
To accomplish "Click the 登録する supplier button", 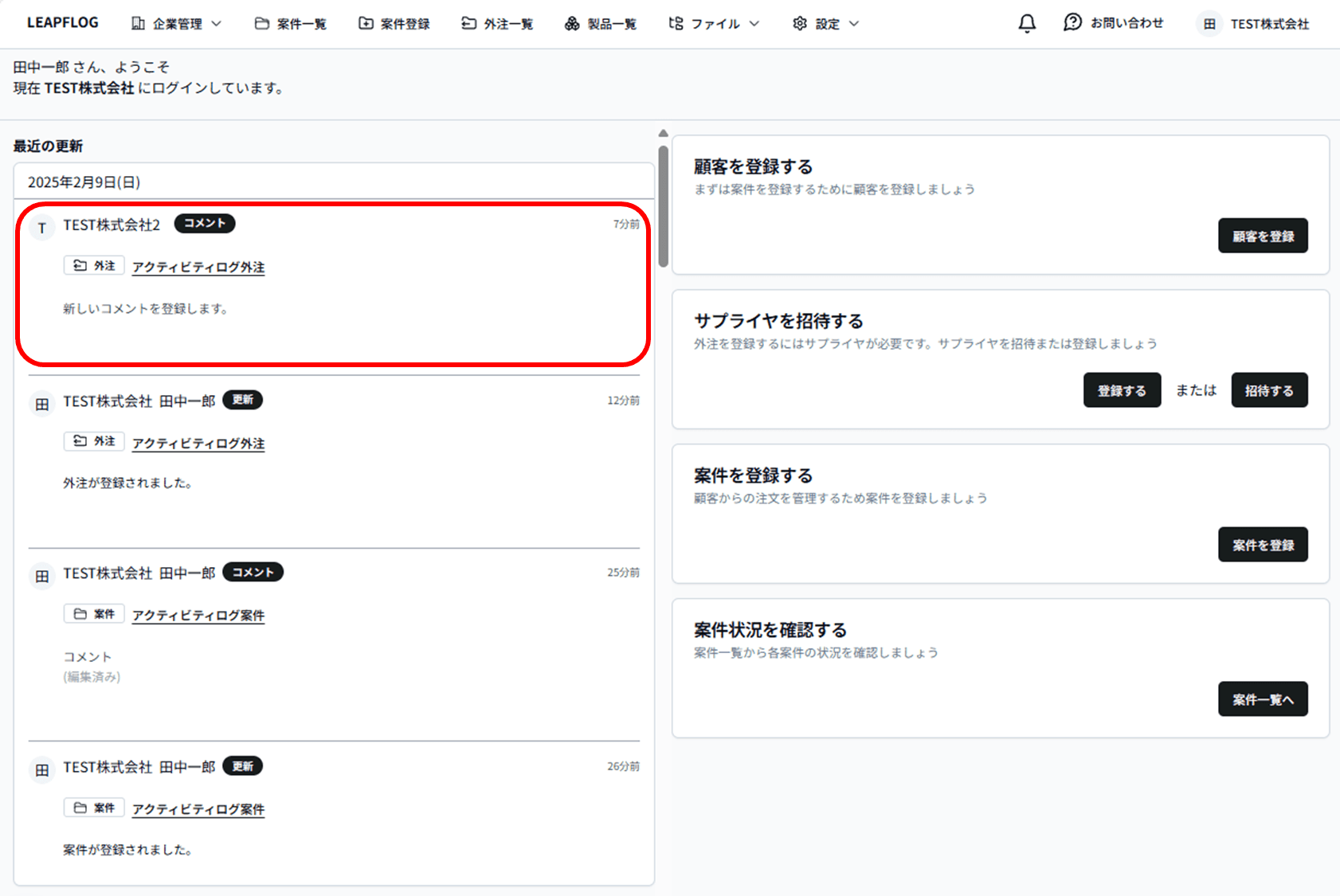I will tap(1122, 390).
